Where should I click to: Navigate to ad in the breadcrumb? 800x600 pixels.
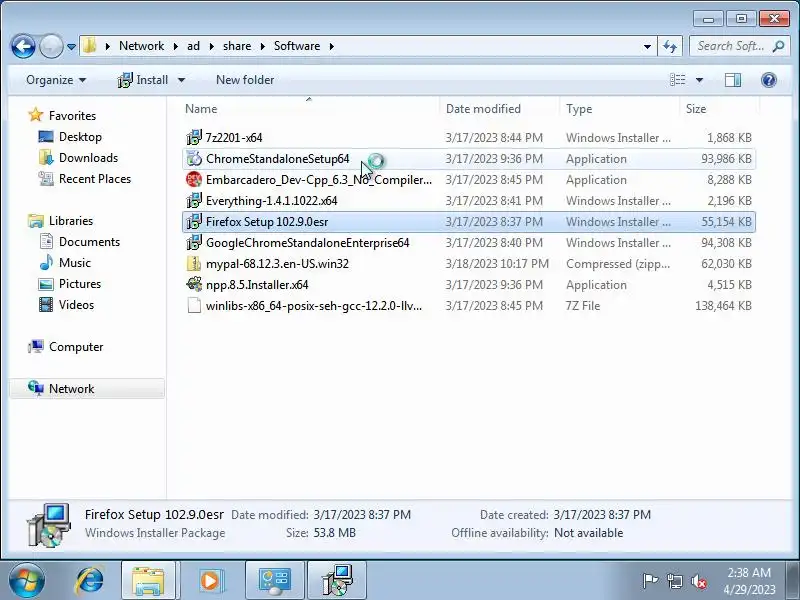(193, 46)
